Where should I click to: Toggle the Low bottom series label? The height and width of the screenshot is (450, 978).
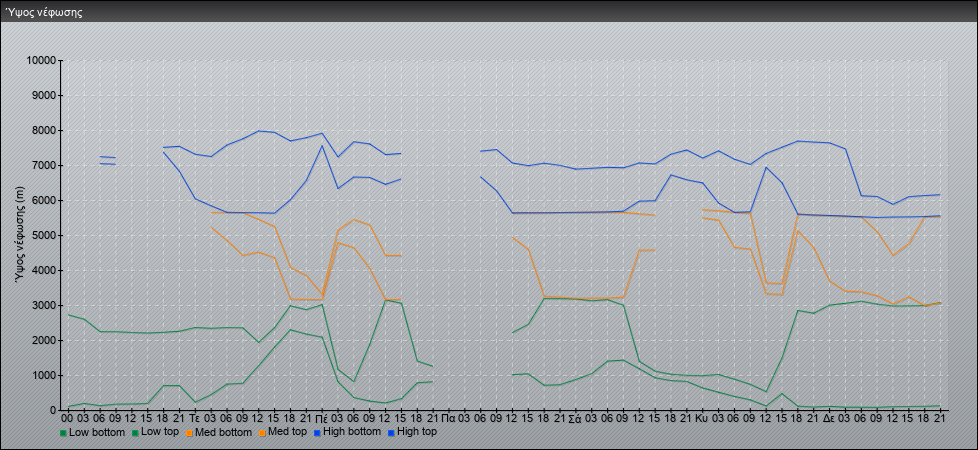pyautogui.click(x=96, y=433)
